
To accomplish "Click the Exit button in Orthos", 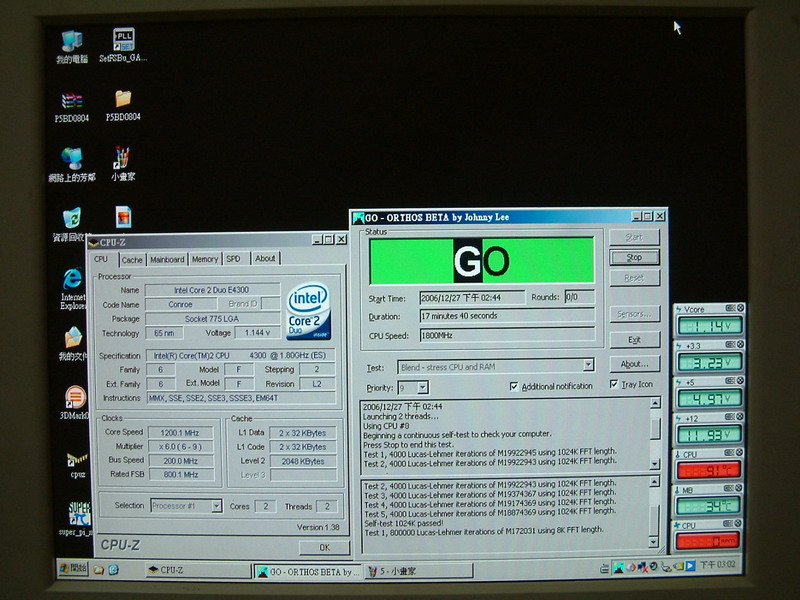I will (634, 340).
